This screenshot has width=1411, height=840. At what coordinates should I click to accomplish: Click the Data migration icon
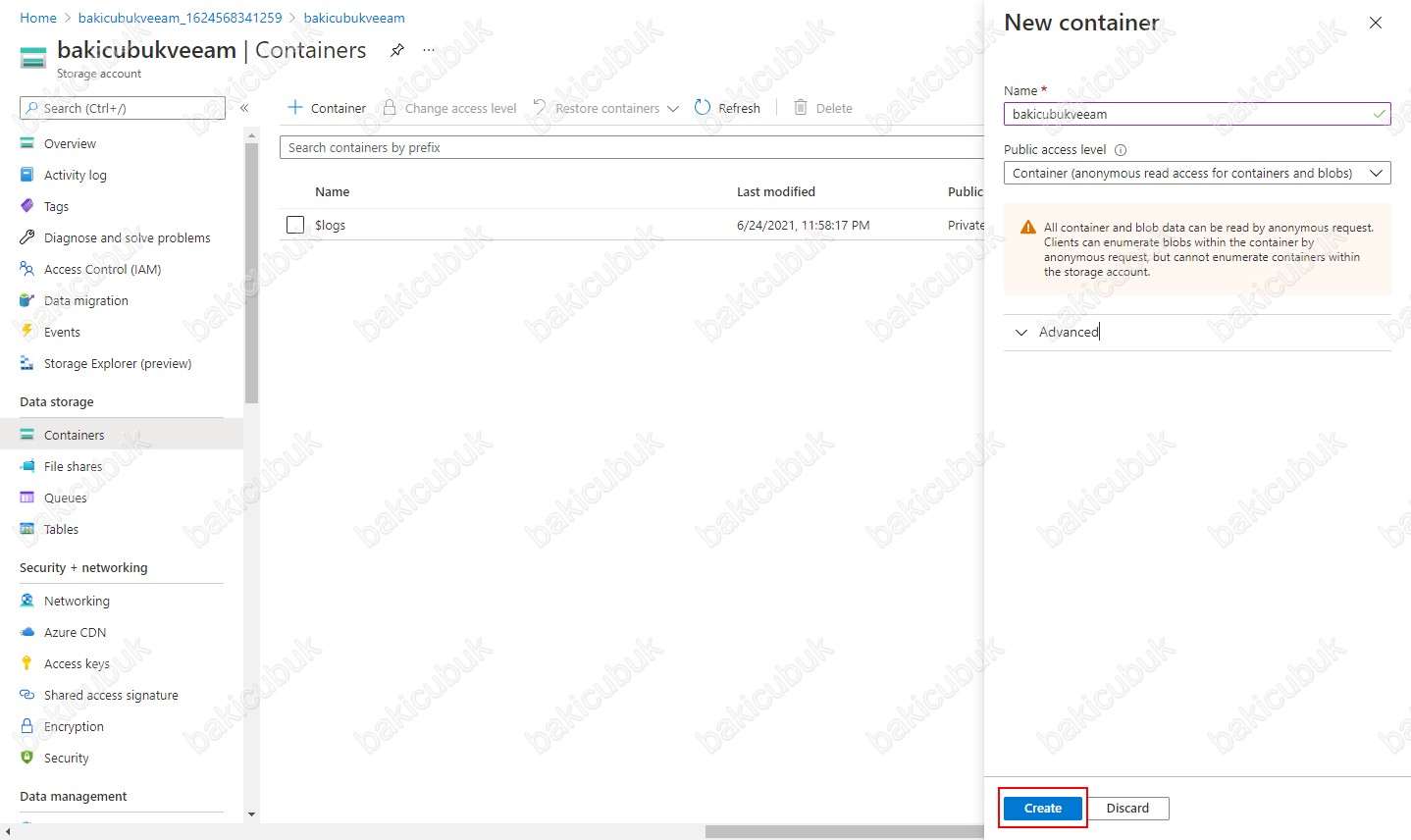(x=27, y=300)
